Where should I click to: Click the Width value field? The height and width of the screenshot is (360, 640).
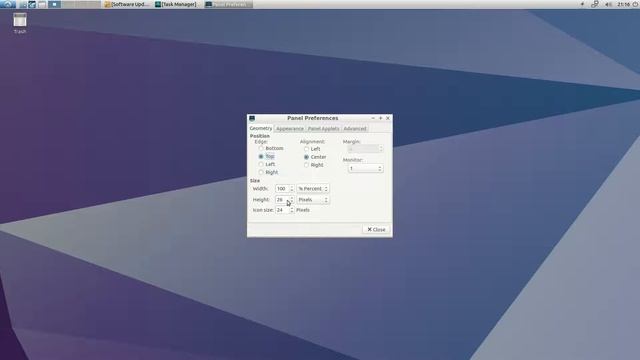point(282,189)
